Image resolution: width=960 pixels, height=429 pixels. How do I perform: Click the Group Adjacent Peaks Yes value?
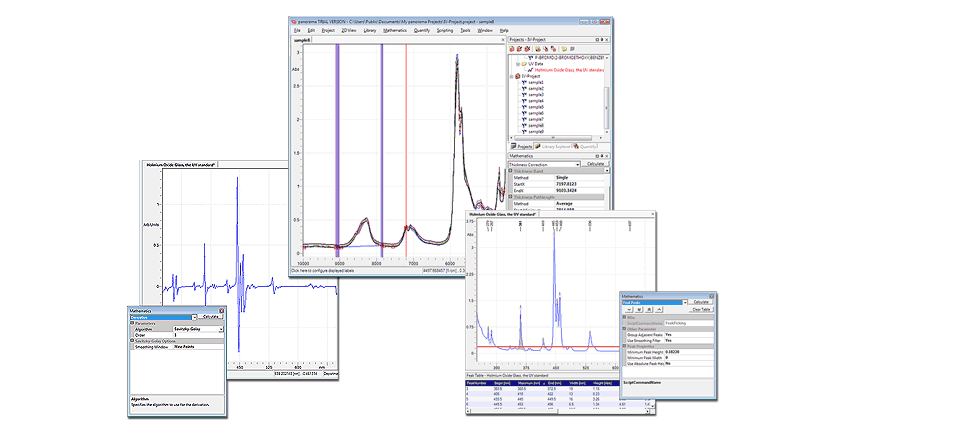click(669, 335)
